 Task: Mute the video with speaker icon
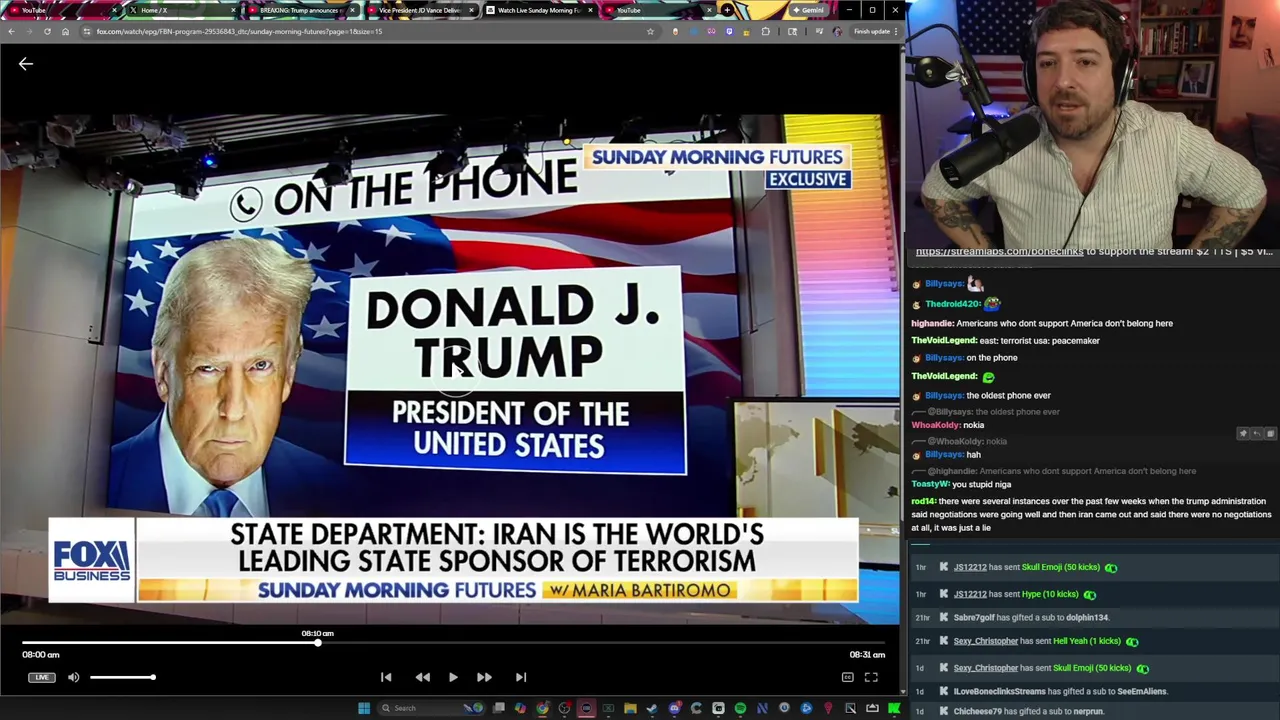(73, 677)
